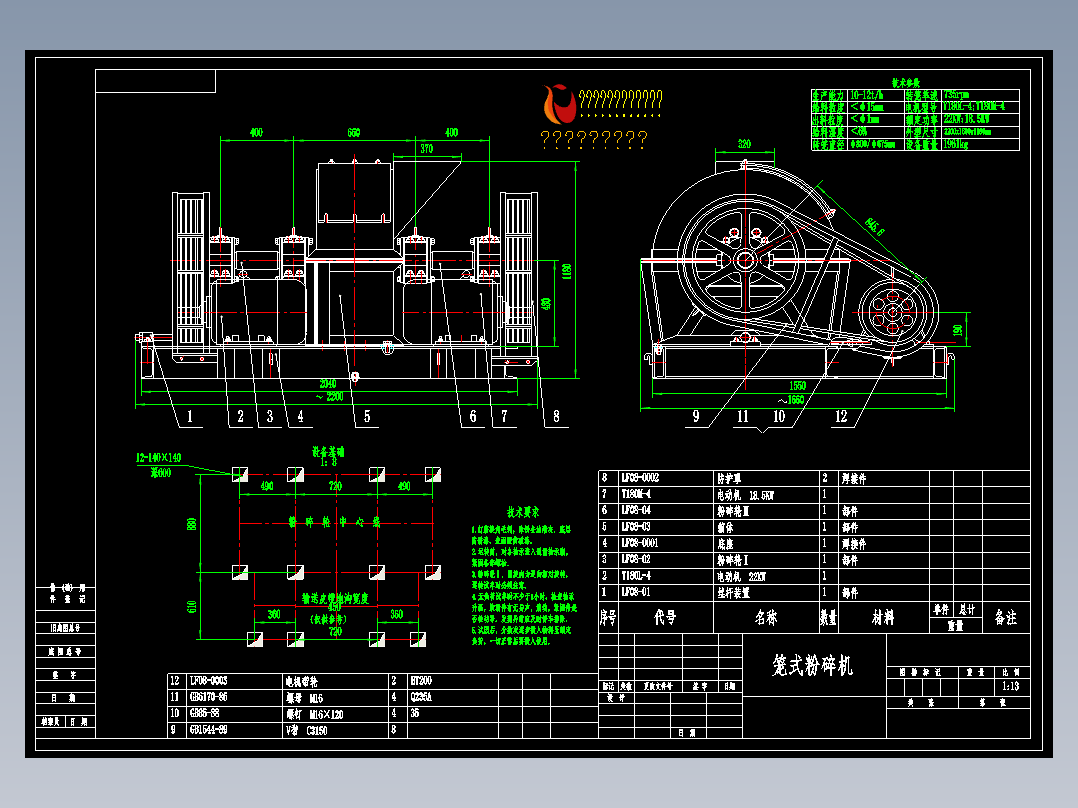The width and height of the screenshot is (1078, 808).
Task: Click the 190 dimension beside small pulley
Action: click(957, 331)
